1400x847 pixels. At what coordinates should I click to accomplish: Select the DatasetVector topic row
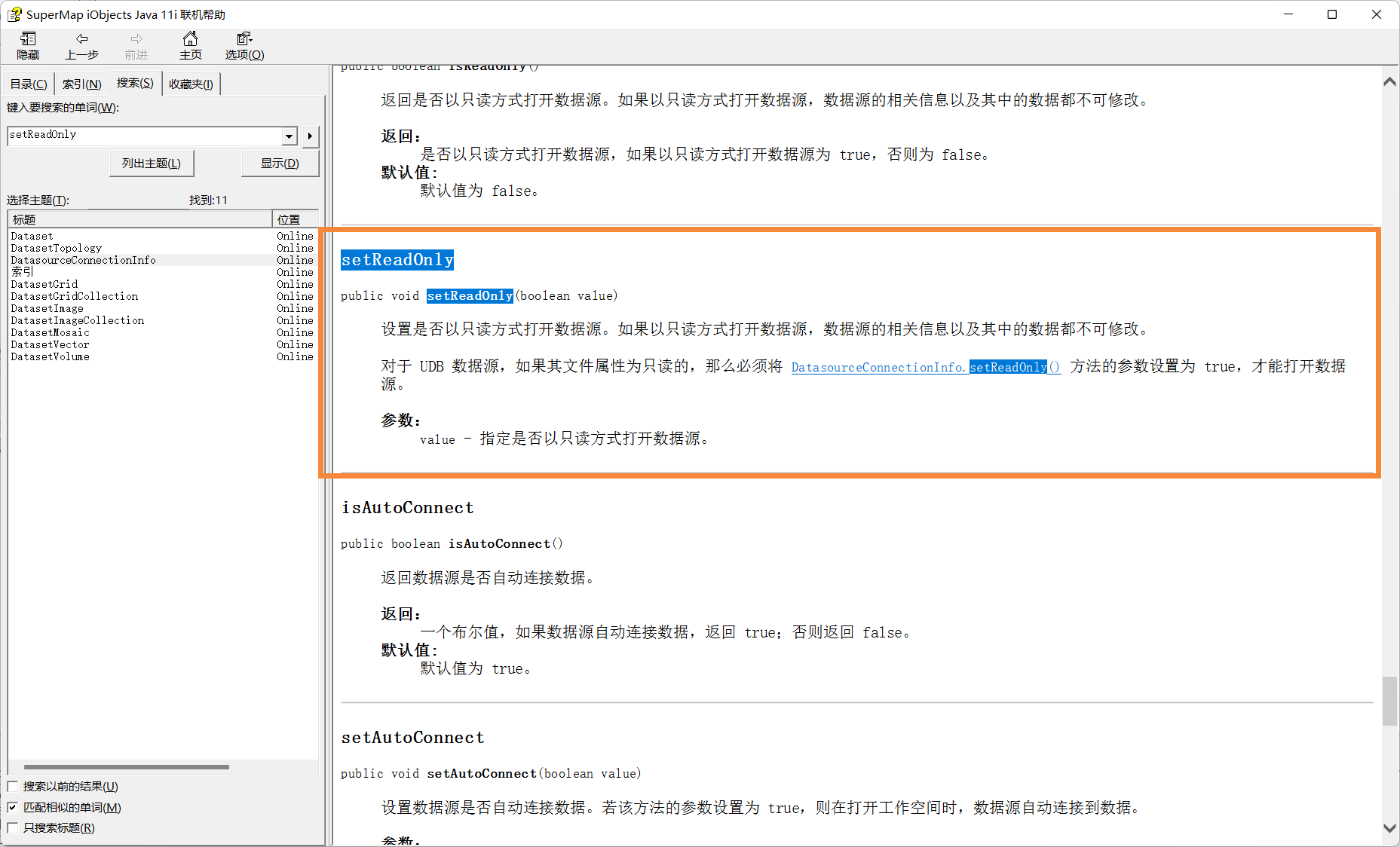[162, 344]
